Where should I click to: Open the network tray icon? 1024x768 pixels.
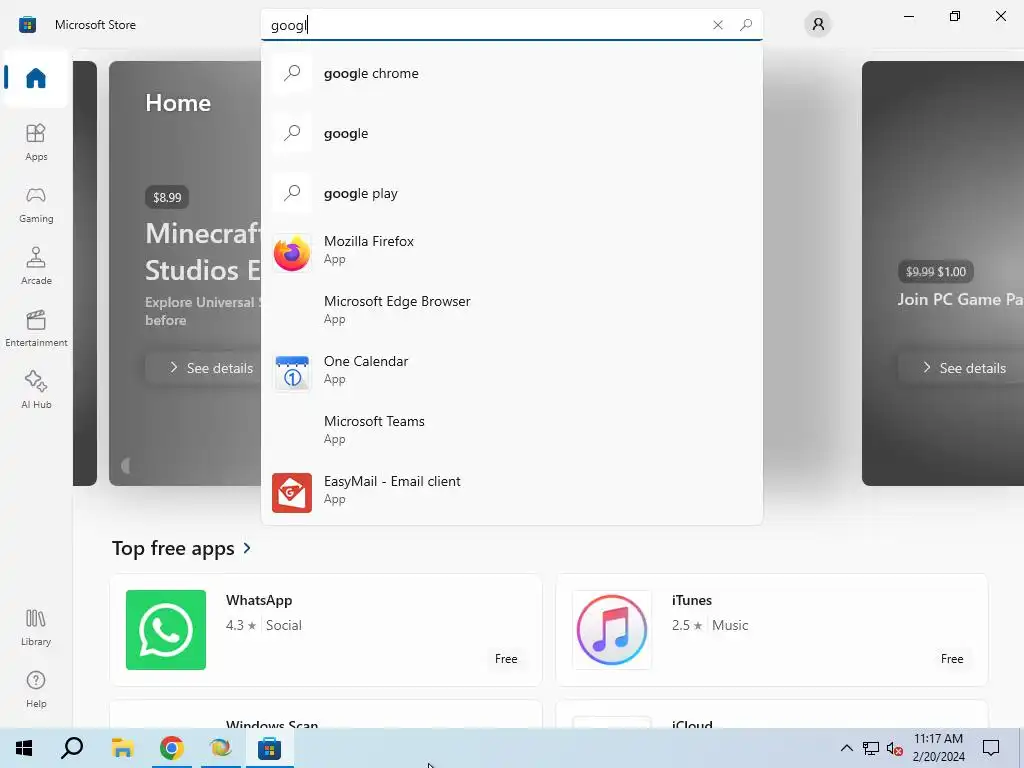871,748
